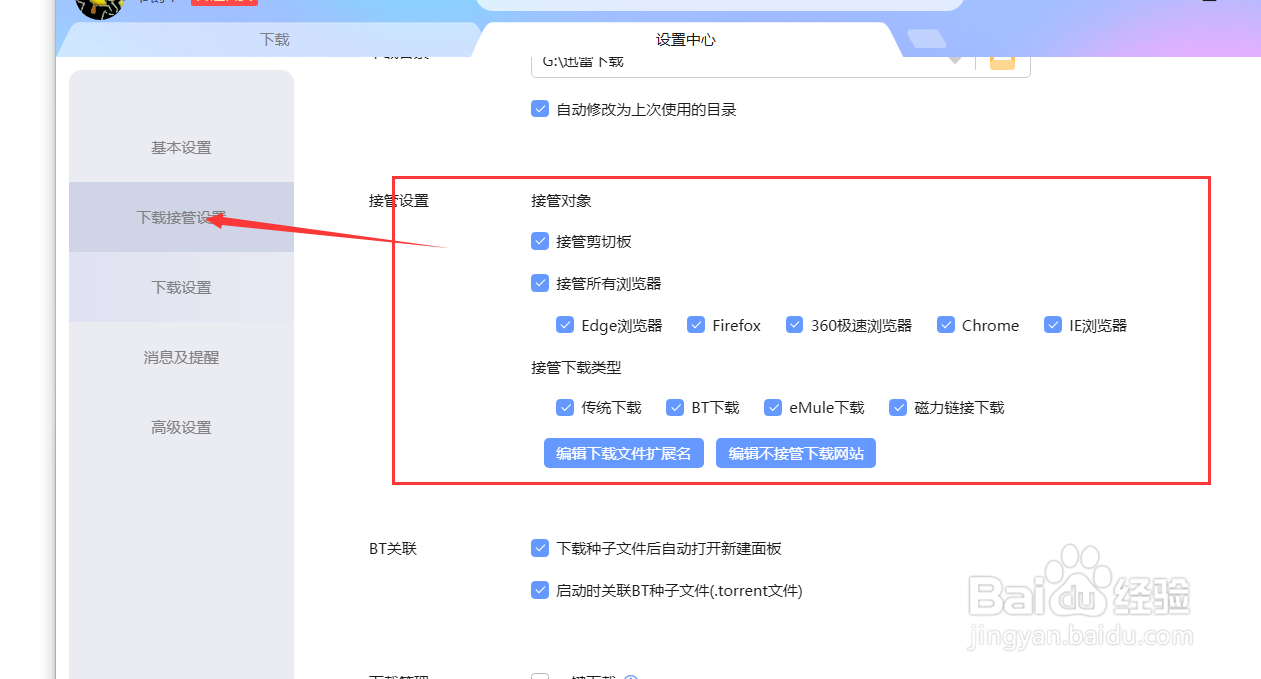Image resolution: width=1261 pixels, height=679 pixels.
Task: Click the Thunder app logo avatar
Action: pyautogui.click(x=98, y=8)
